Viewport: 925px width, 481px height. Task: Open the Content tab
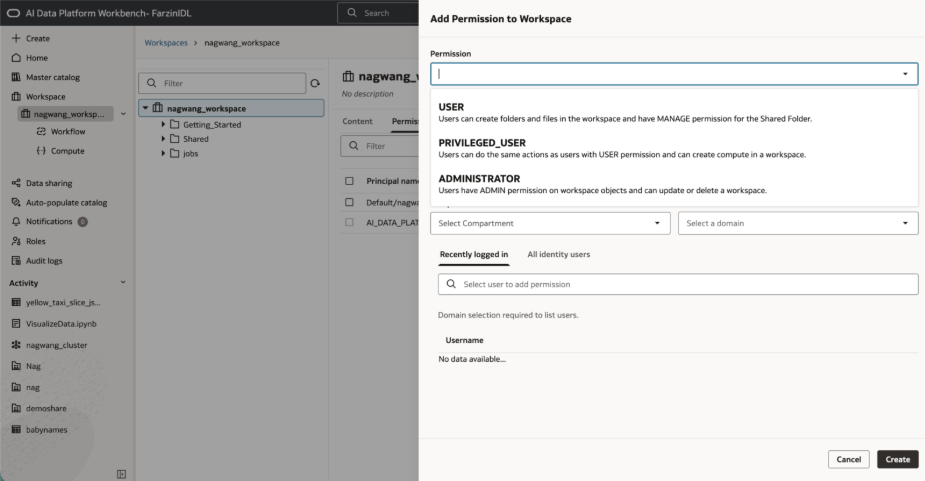pos(357,121)
